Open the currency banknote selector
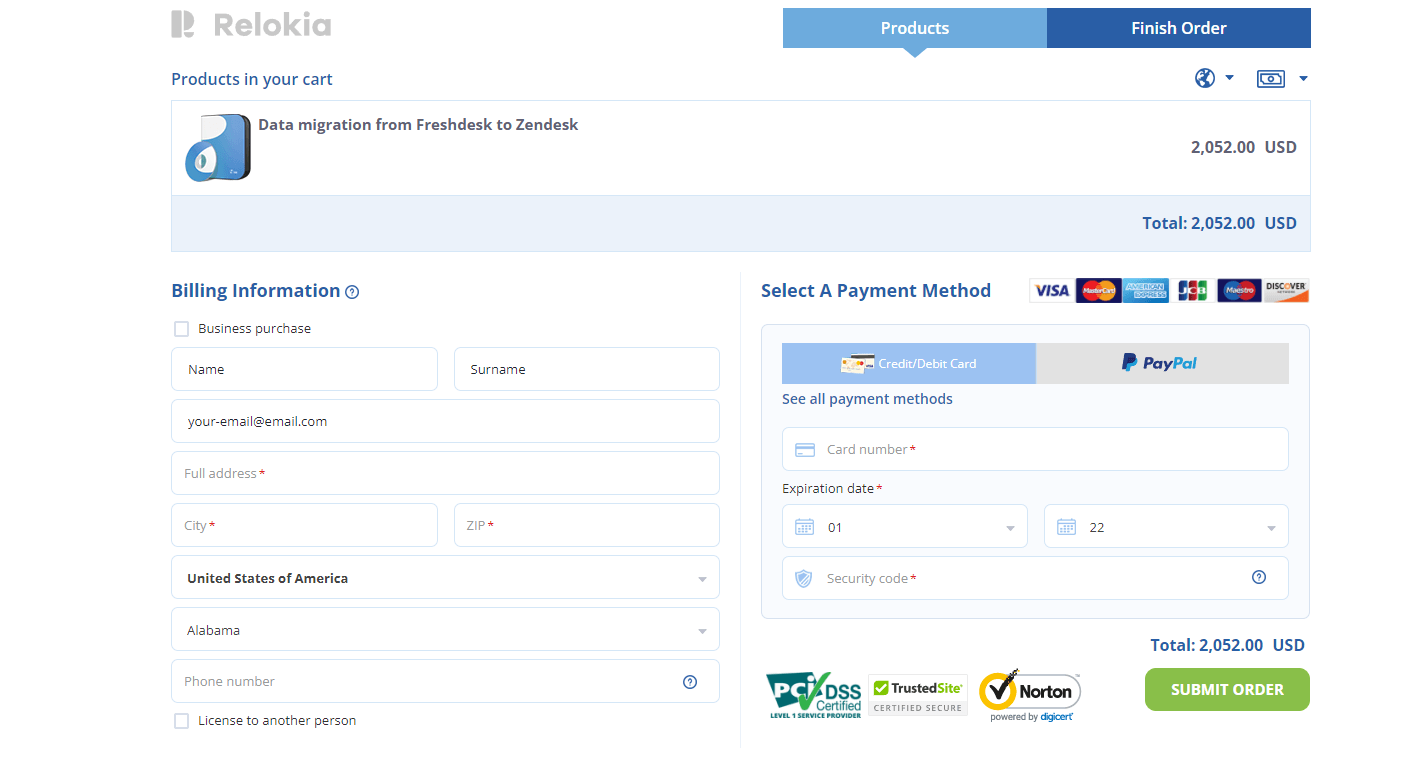The height and width of the screenshot is (766, 1423). coord(1271,78)
